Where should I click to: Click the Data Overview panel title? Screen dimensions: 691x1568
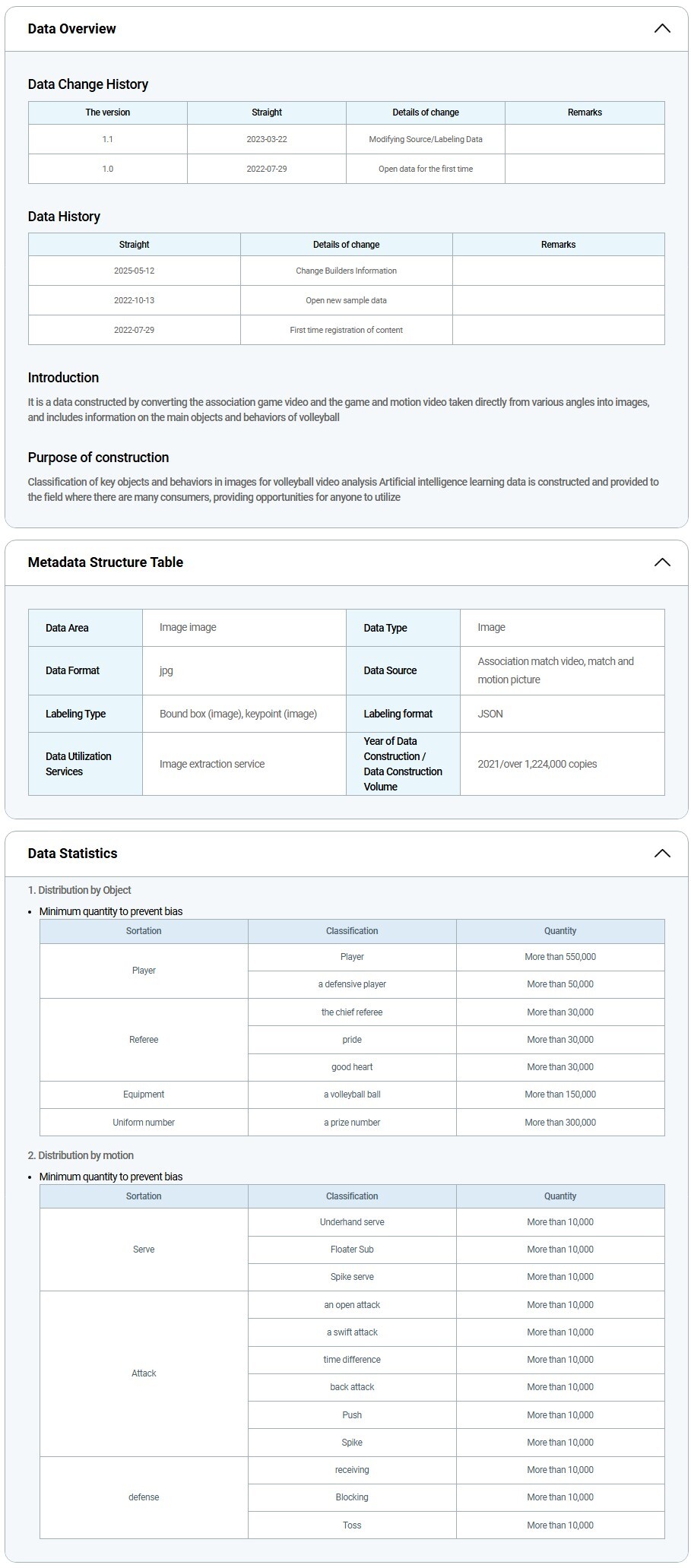(72, 29)
